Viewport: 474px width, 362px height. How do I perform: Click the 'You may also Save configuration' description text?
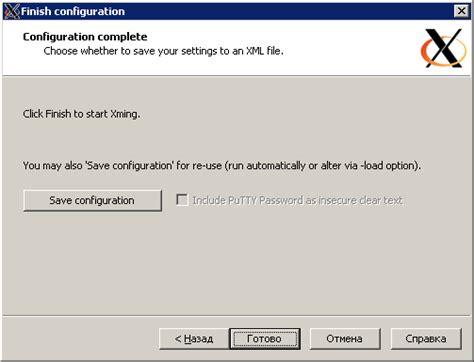tap(222, 166)
